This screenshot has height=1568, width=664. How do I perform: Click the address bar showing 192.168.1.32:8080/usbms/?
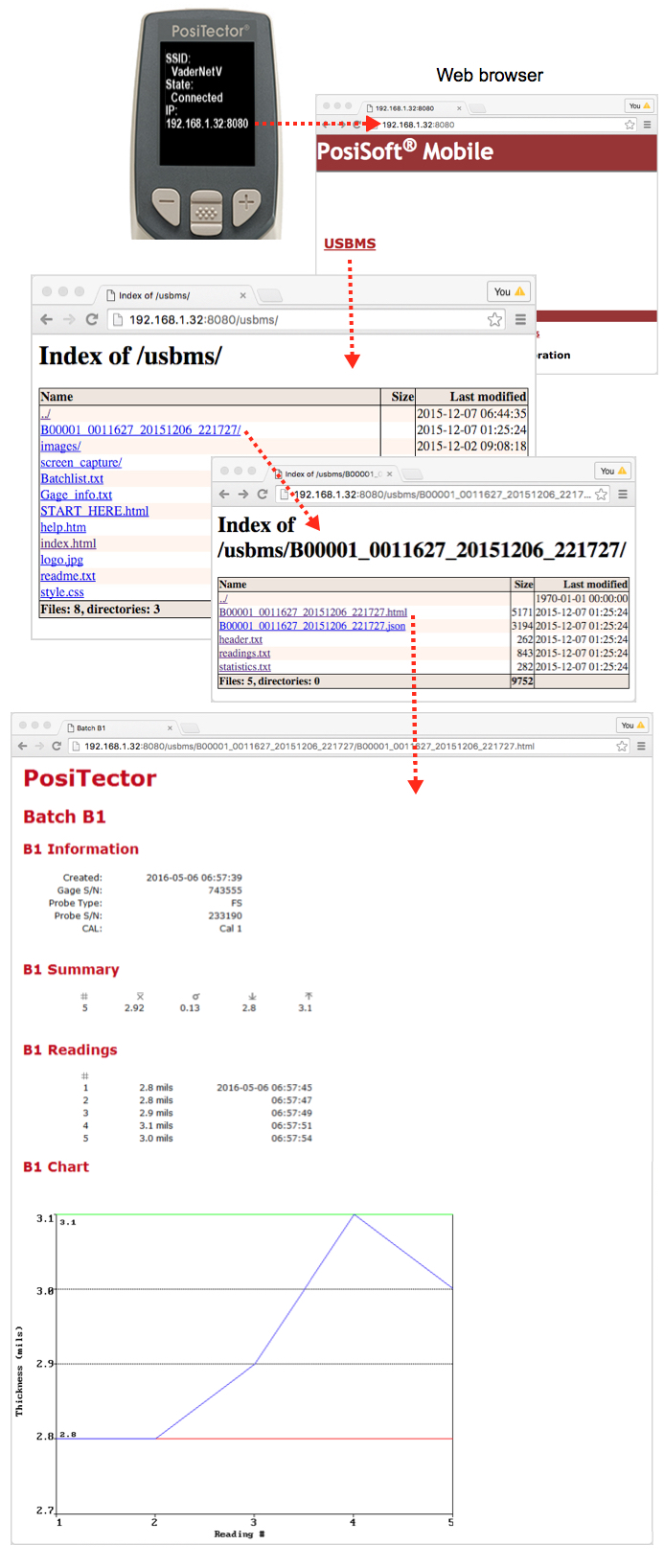coord(297,320)
